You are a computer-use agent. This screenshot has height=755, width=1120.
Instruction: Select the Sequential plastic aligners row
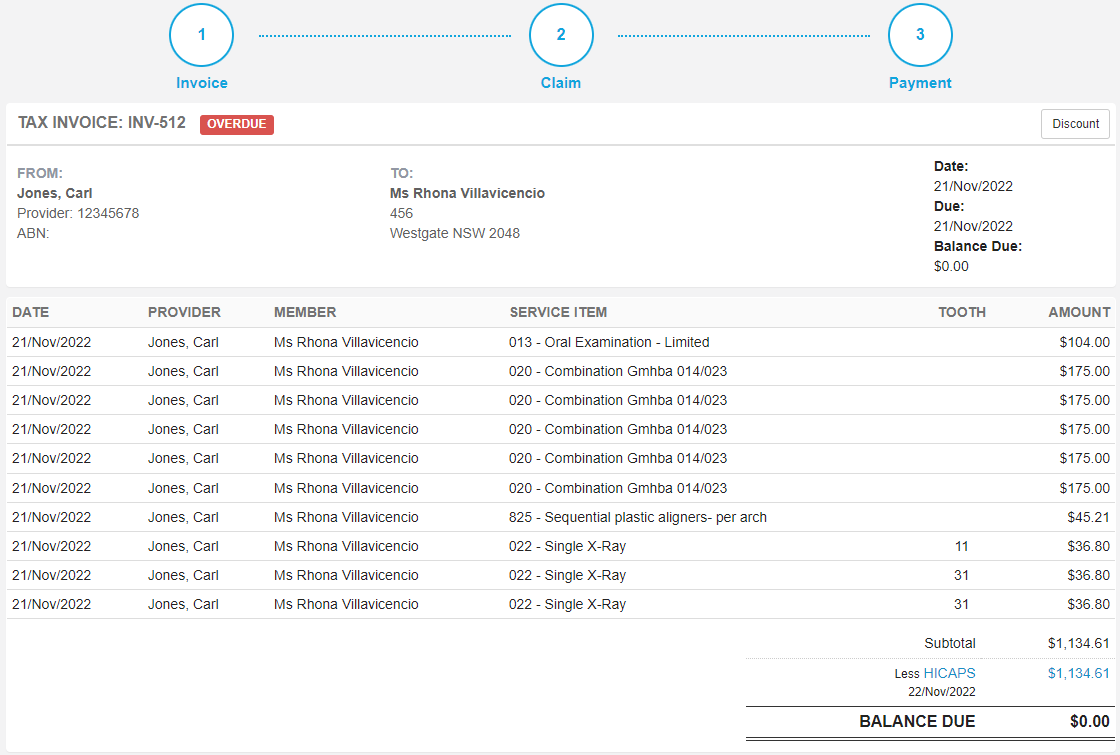point(561,517)
